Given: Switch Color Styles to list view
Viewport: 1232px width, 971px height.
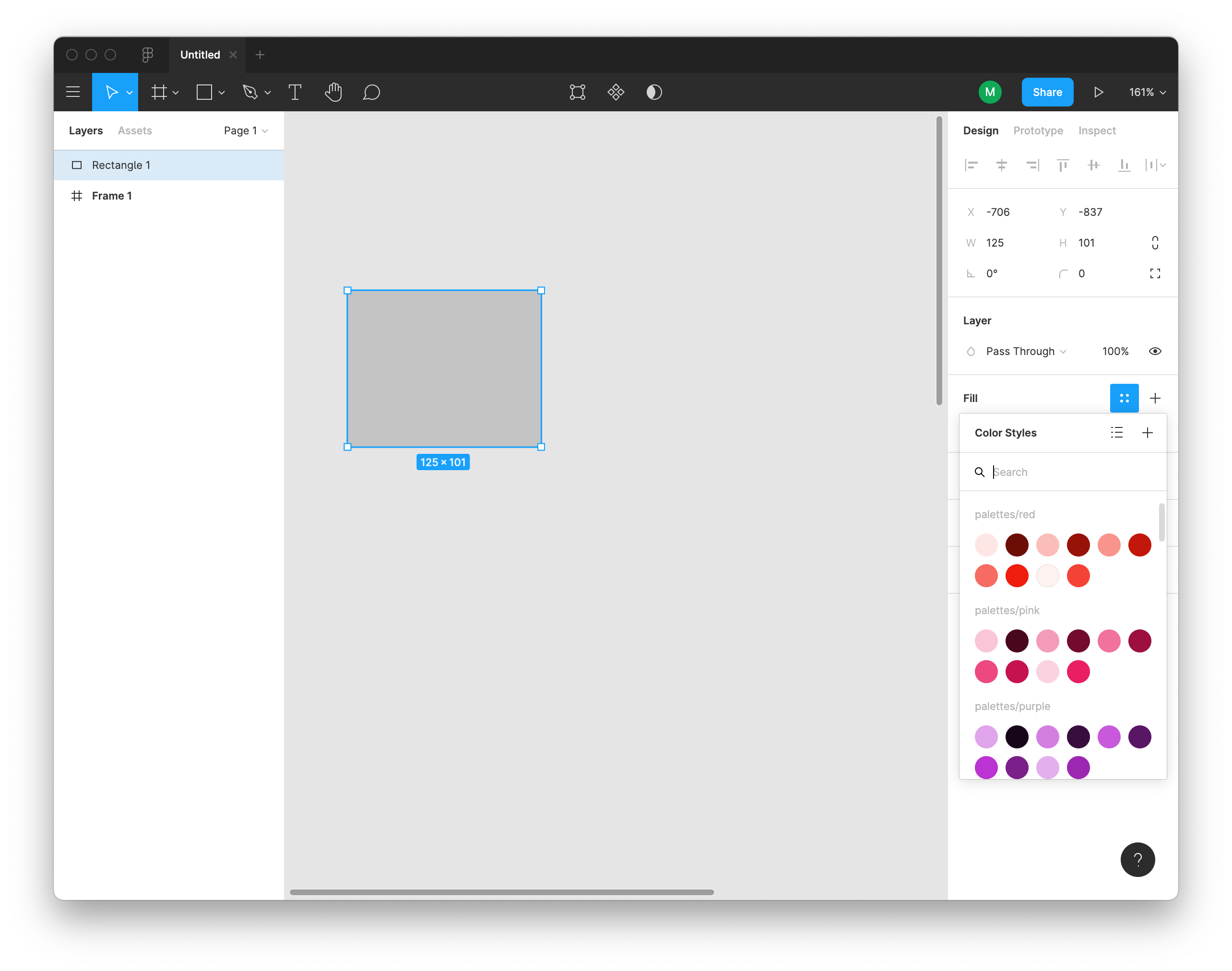Looking at the screenshot, I should point(1116,433).
